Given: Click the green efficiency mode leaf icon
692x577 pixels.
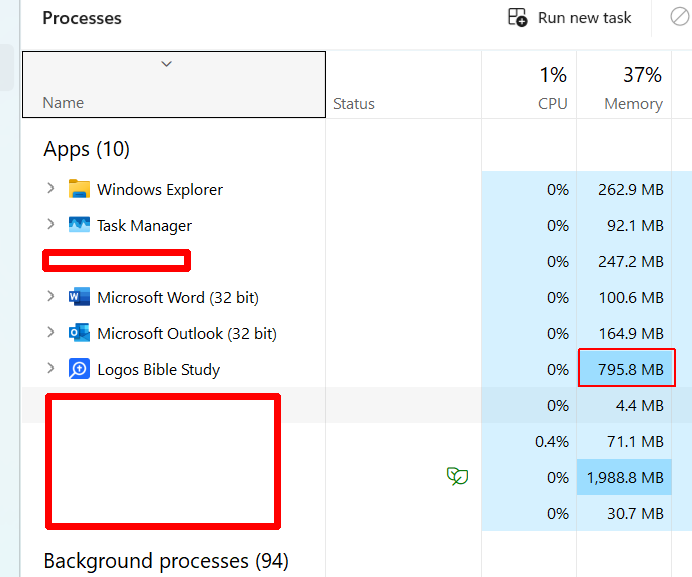Looking at the screenshot, I should coord(457,476).
